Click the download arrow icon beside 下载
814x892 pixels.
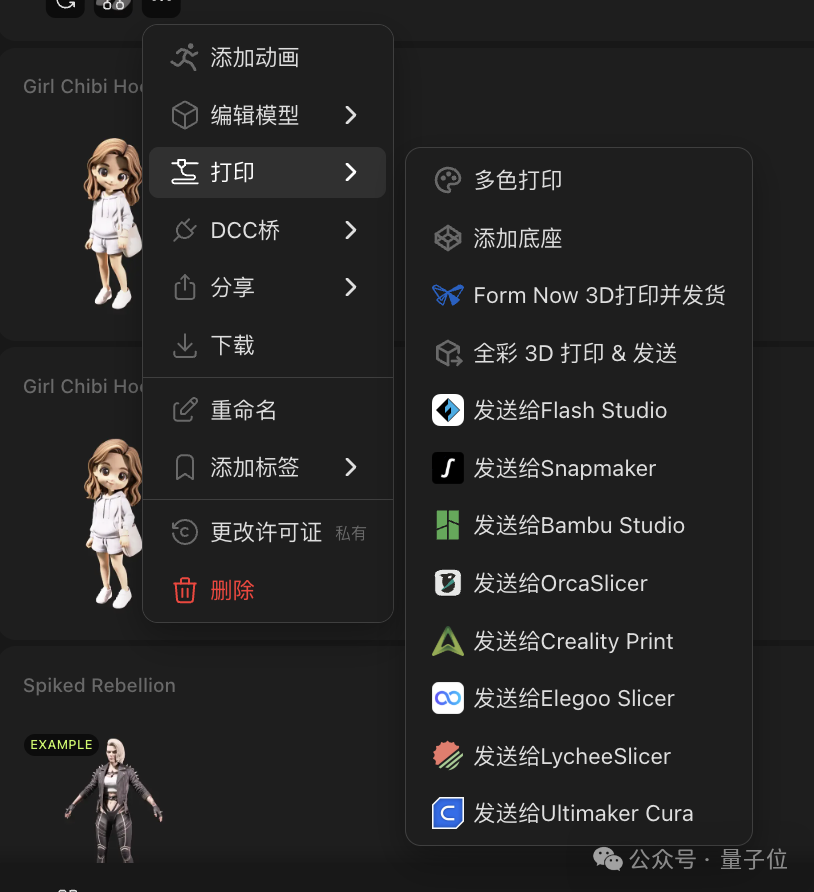tap(184, 345)
